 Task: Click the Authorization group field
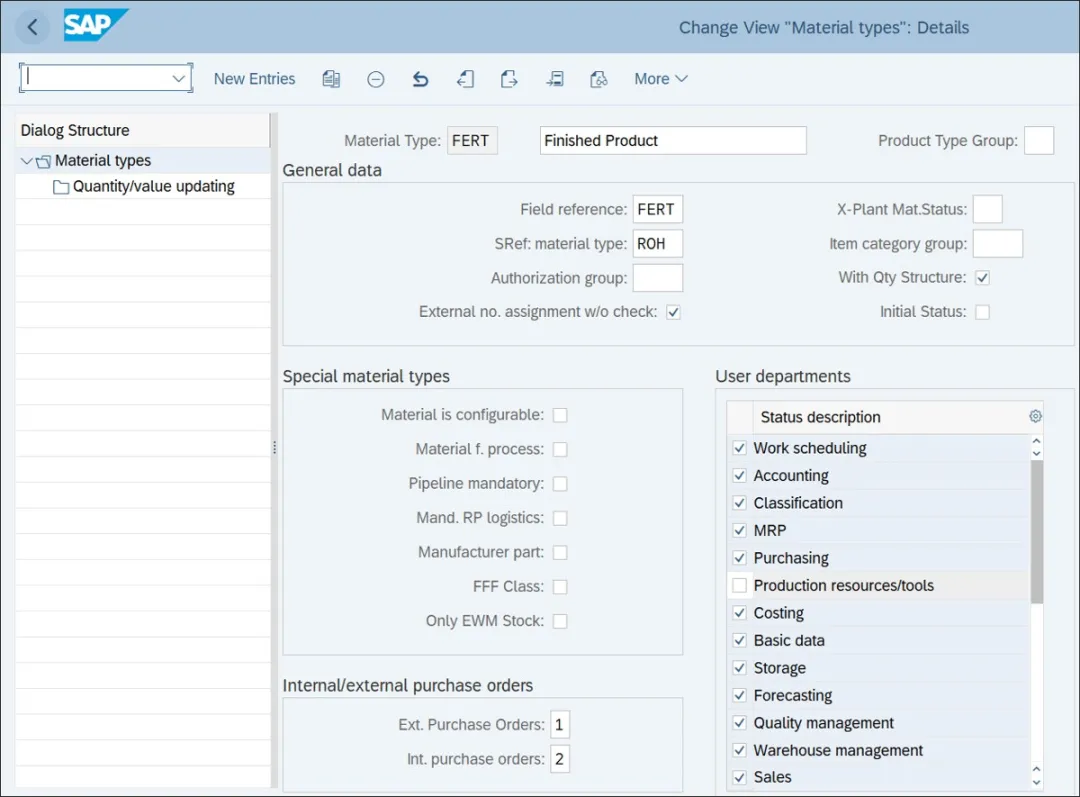(658, 278)
